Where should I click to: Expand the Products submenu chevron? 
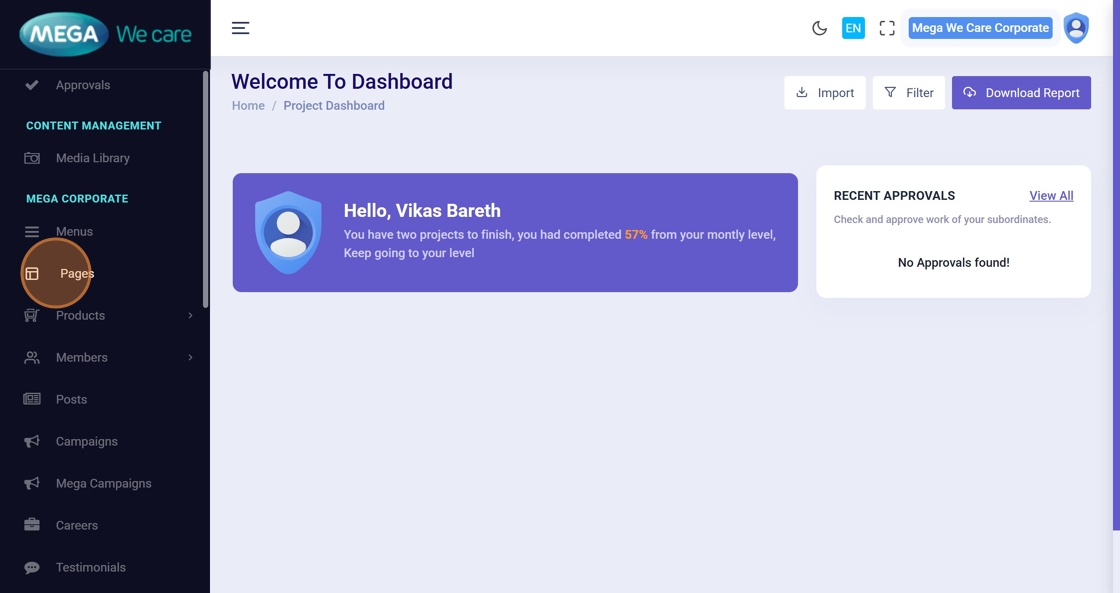pyautogui.click(x=190, y=316)
